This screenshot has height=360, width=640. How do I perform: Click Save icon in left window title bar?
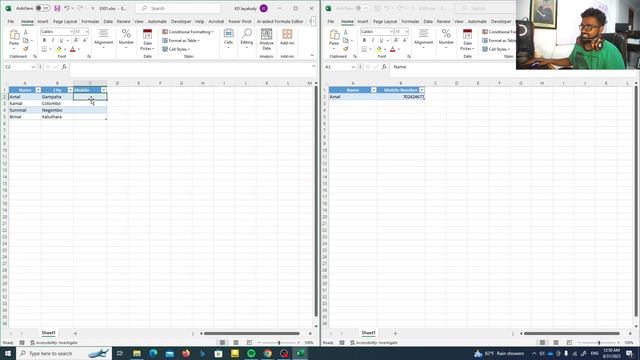[57, 8]
